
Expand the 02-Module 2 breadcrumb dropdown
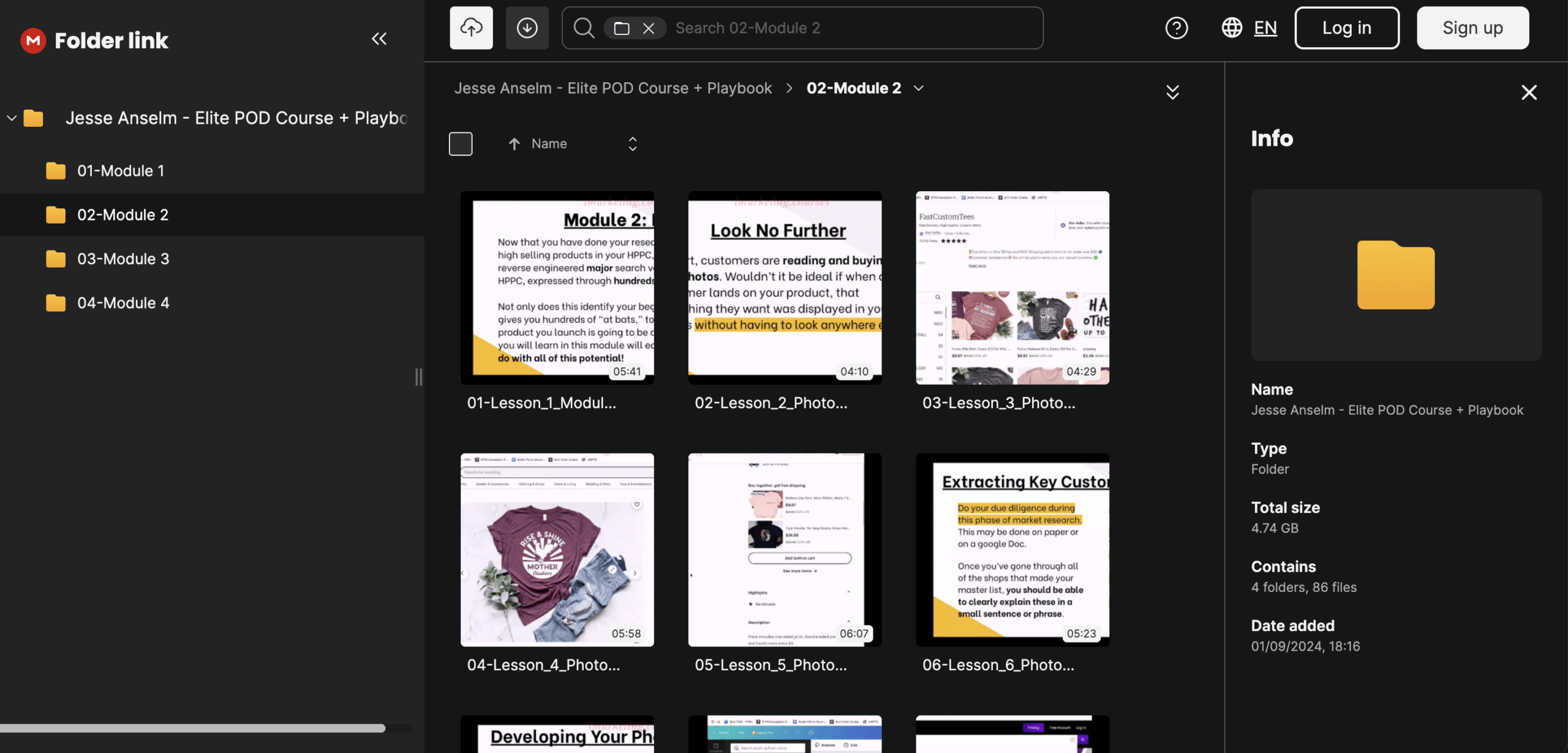[x=919, y=88]
